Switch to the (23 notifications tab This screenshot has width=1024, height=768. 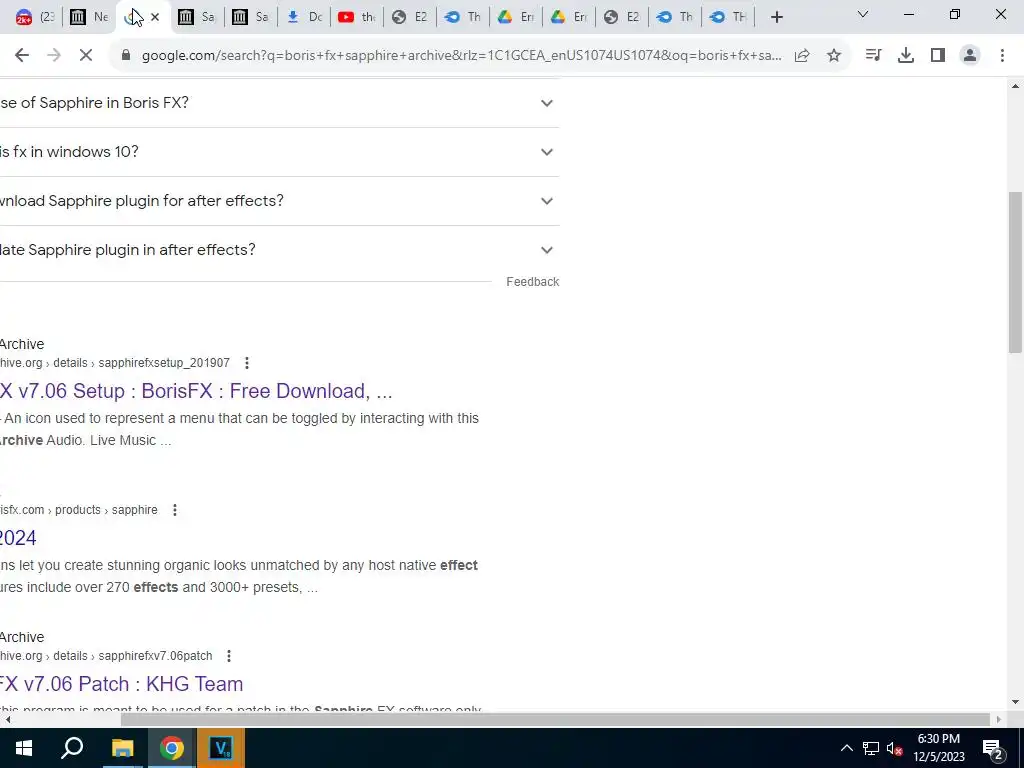pyautogui.click(x=35, y=17)
